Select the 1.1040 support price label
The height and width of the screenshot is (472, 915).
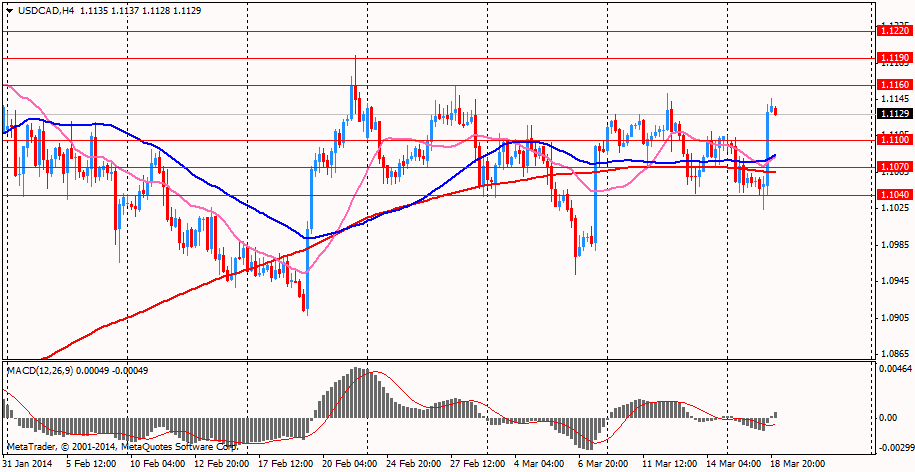tap(892, 195)
